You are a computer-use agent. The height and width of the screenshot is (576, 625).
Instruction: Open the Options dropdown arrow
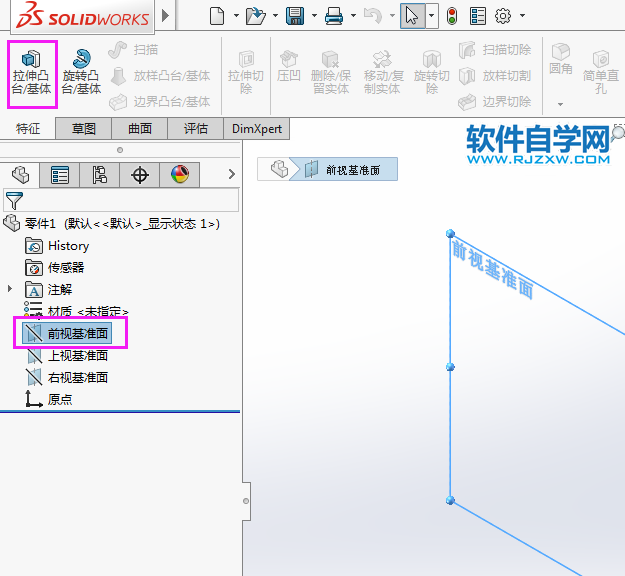[x=523, y=16]
